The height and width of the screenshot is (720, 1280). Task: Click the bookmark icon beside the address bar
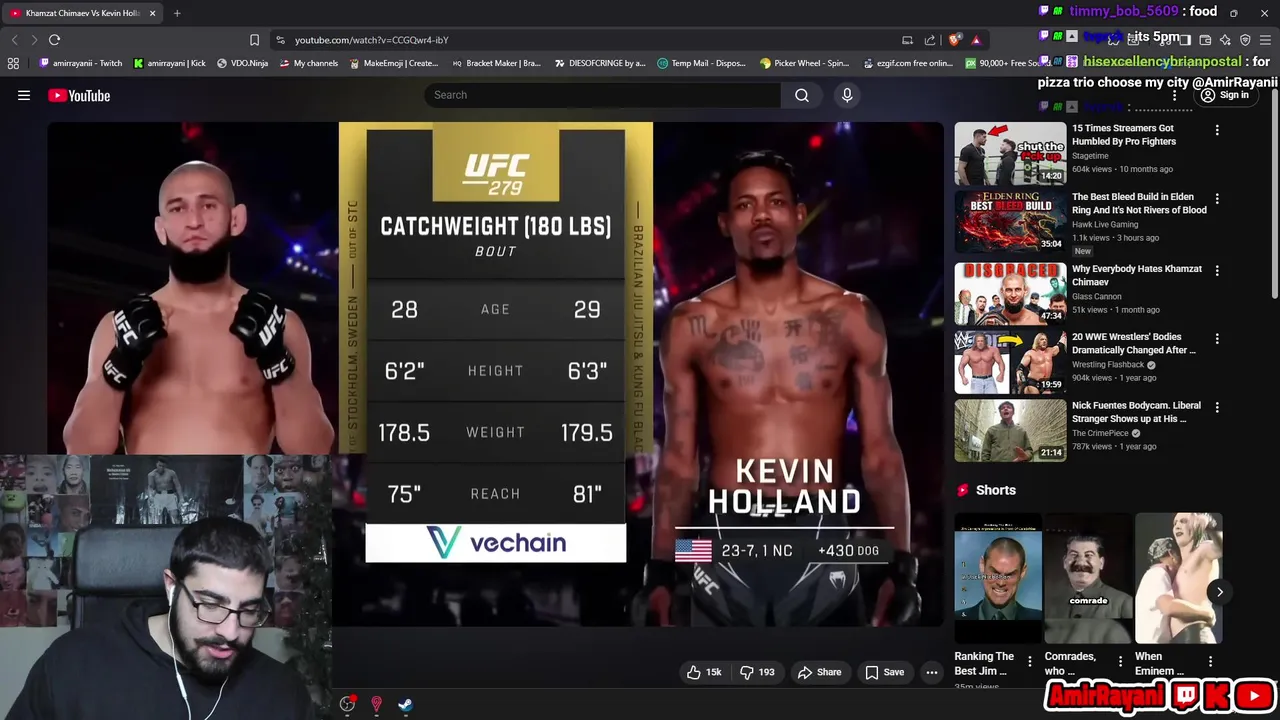click(254, 40)
